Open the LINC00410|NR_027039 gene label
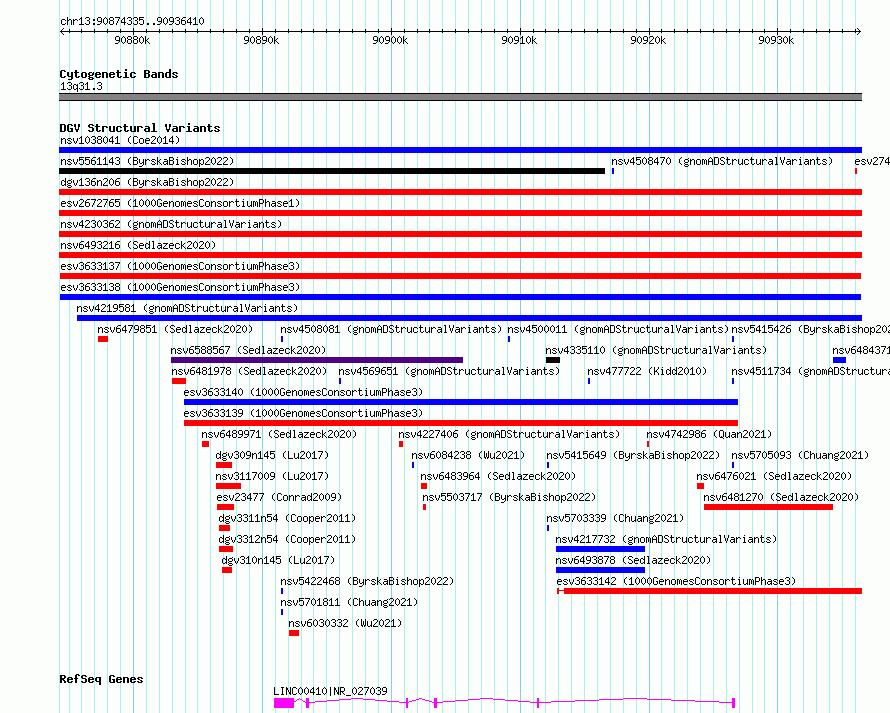 (330, 691)
